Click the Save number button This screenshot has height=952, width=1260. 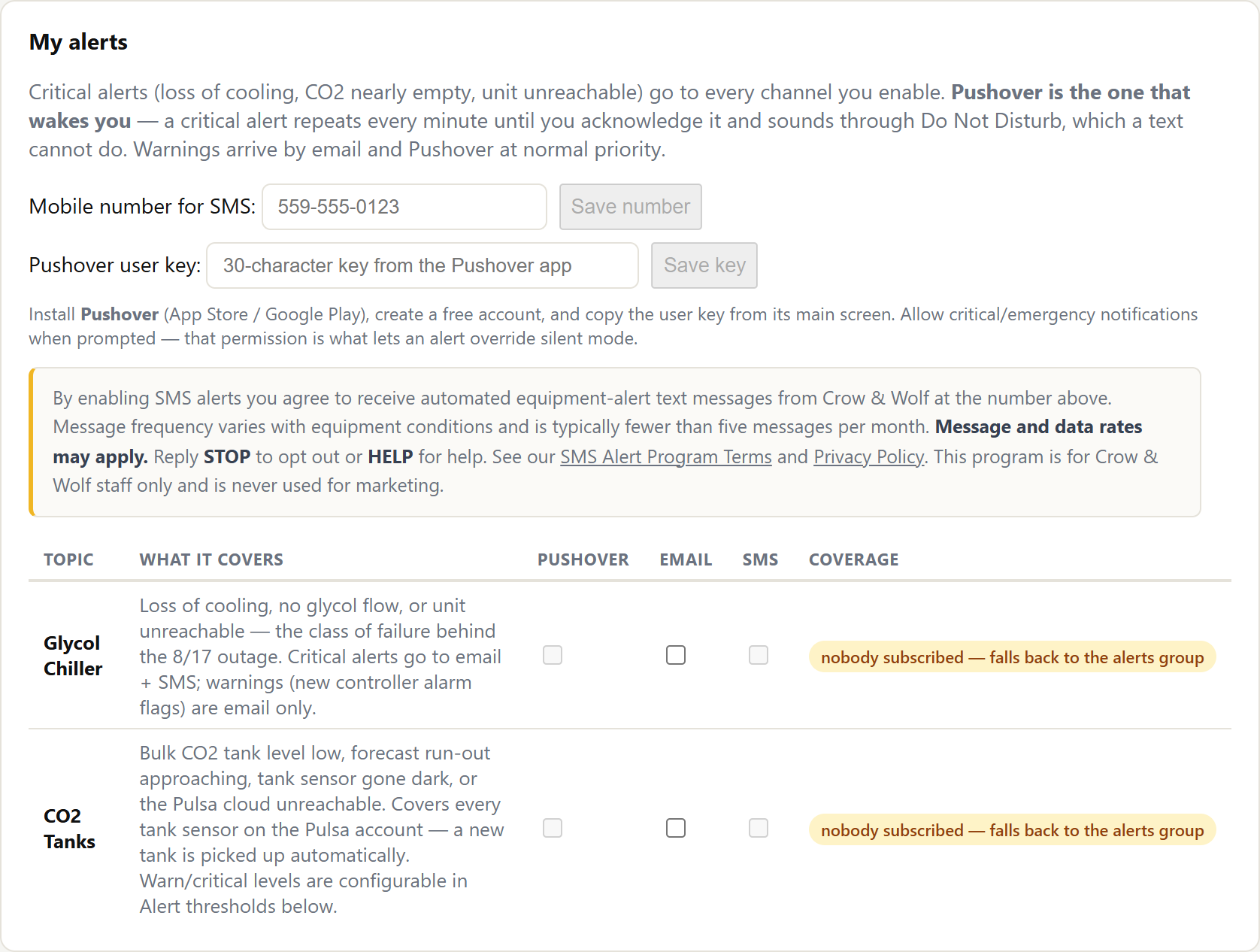630,207
